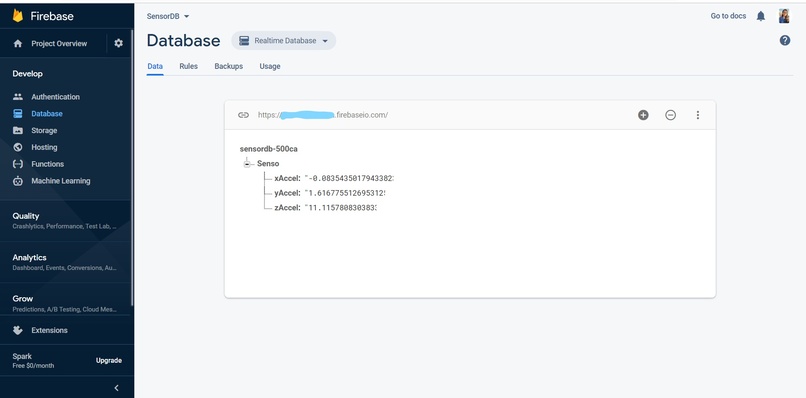Image resolution: width=806 pixels, height=398 pixels.
Task: Open the help question mark icon
Action: pos(785,41)
